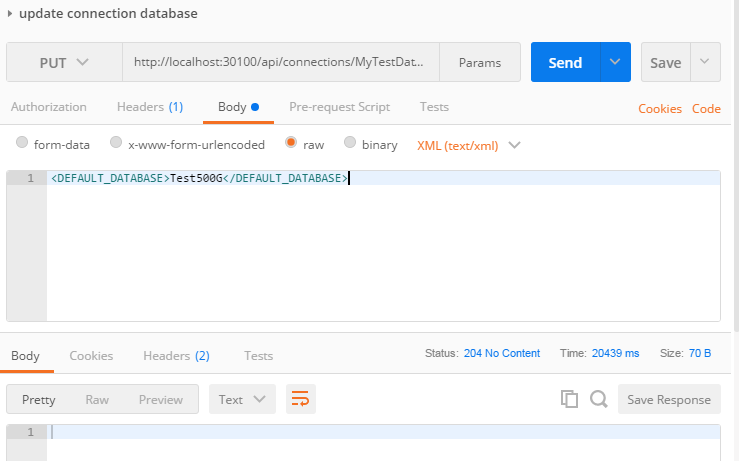Image resolution: width=739 pixels, height=461 pixels.
Task: Open the Pre-request Script tab
Action: pyautogui.click(x=339, y=107)
